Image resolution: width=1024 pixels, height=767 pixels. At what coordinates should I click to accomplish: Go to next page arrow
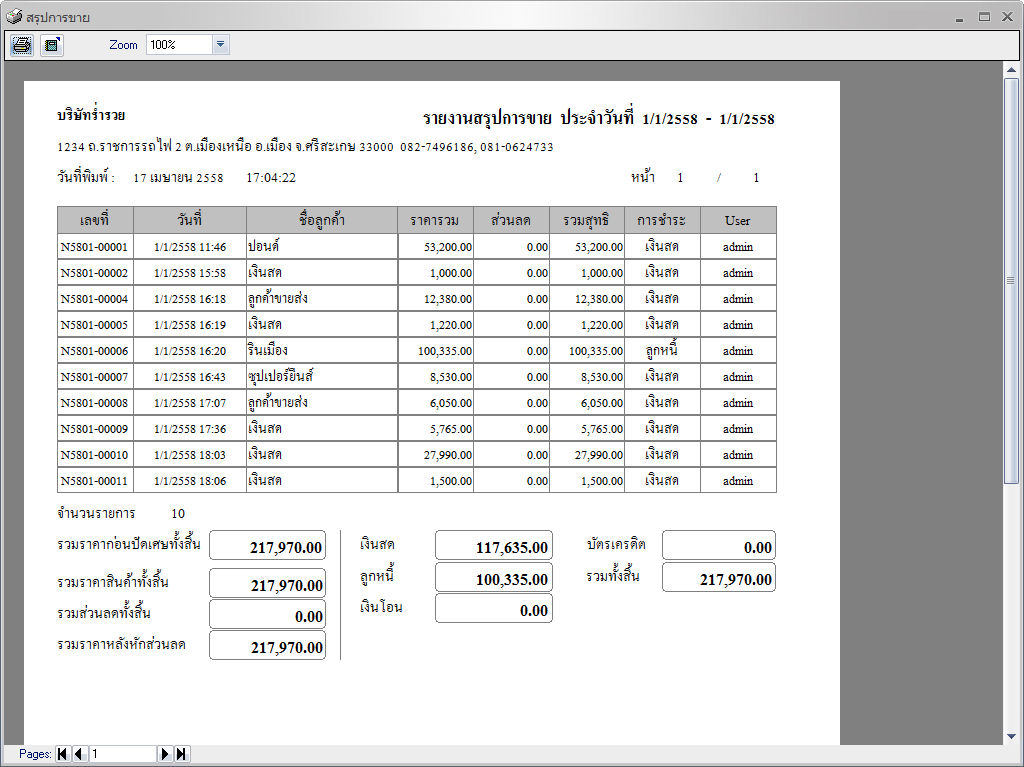(x=165, y=754)
